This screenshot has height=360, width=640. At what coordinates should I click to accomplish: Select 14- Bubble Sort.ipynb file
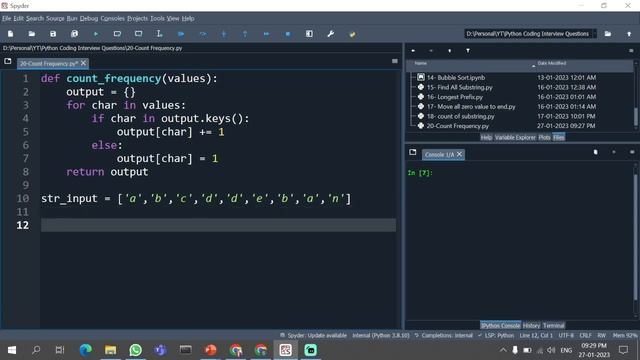(x=456, y=78)
